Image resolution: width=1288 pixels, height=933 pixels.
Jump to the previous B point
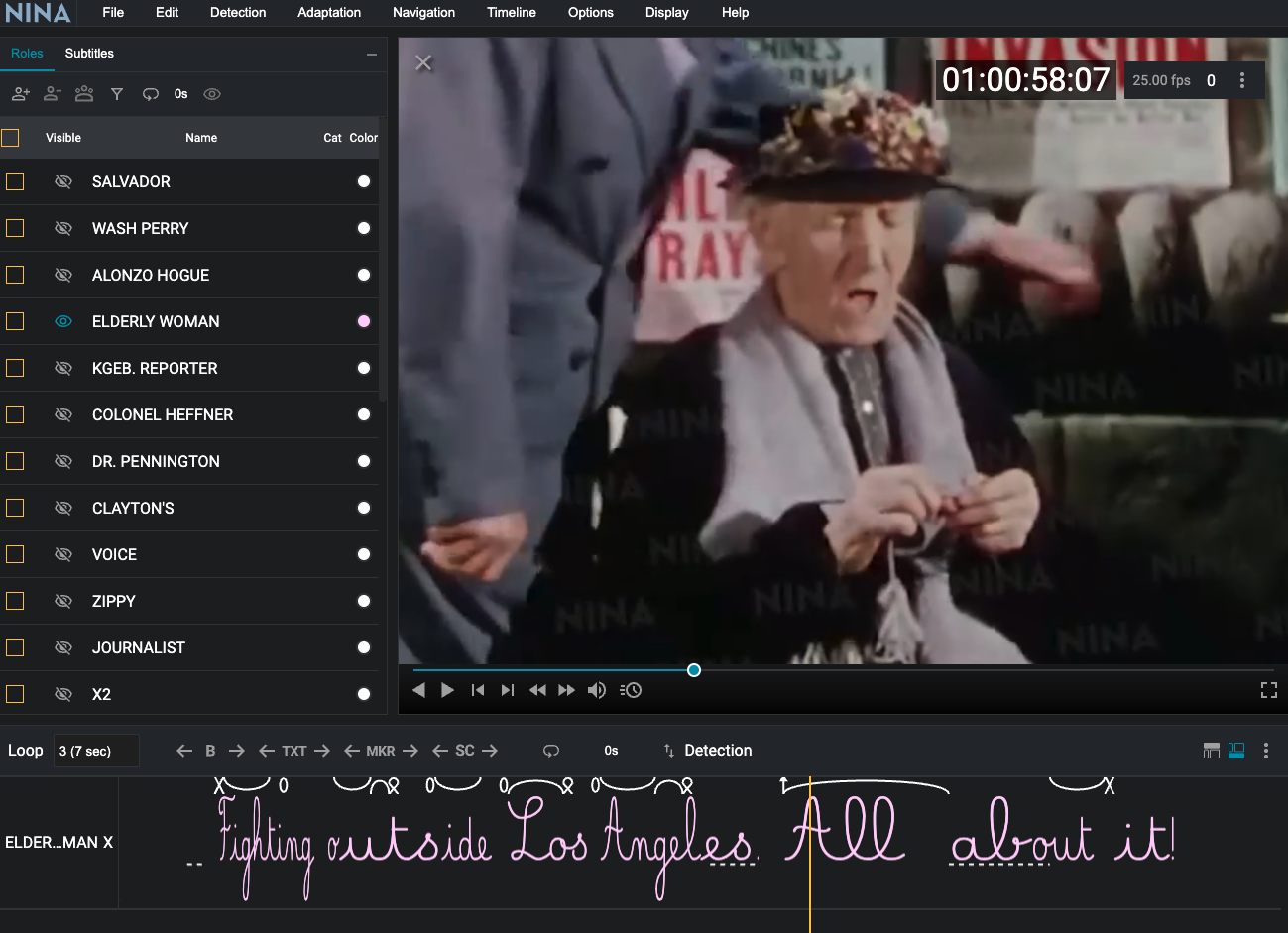pyautogui.click(x=184, y=751)
